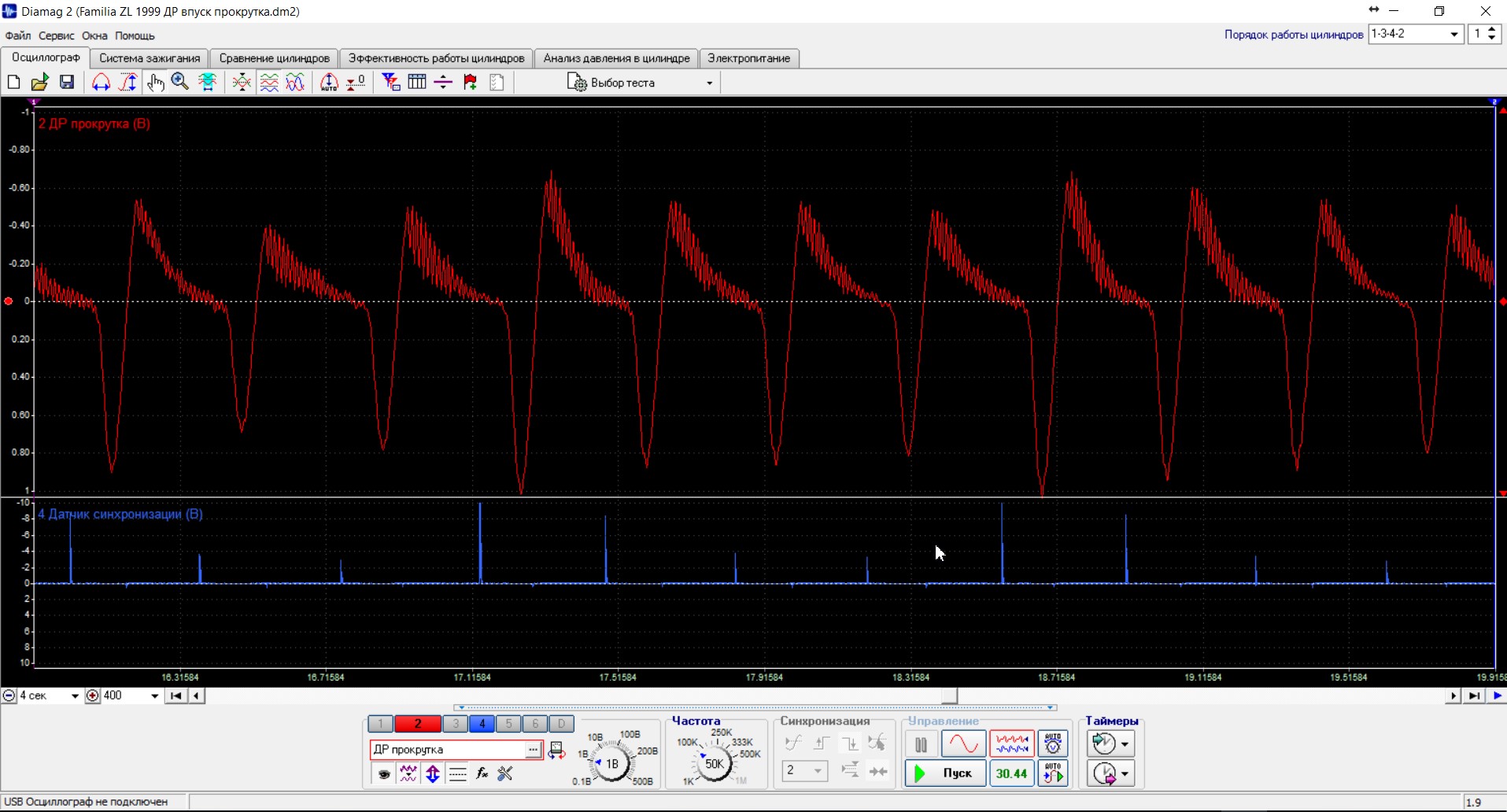Step back one frame in timeline
Image resolution: width=1507 pixels, height=812 pixels.
197,696
